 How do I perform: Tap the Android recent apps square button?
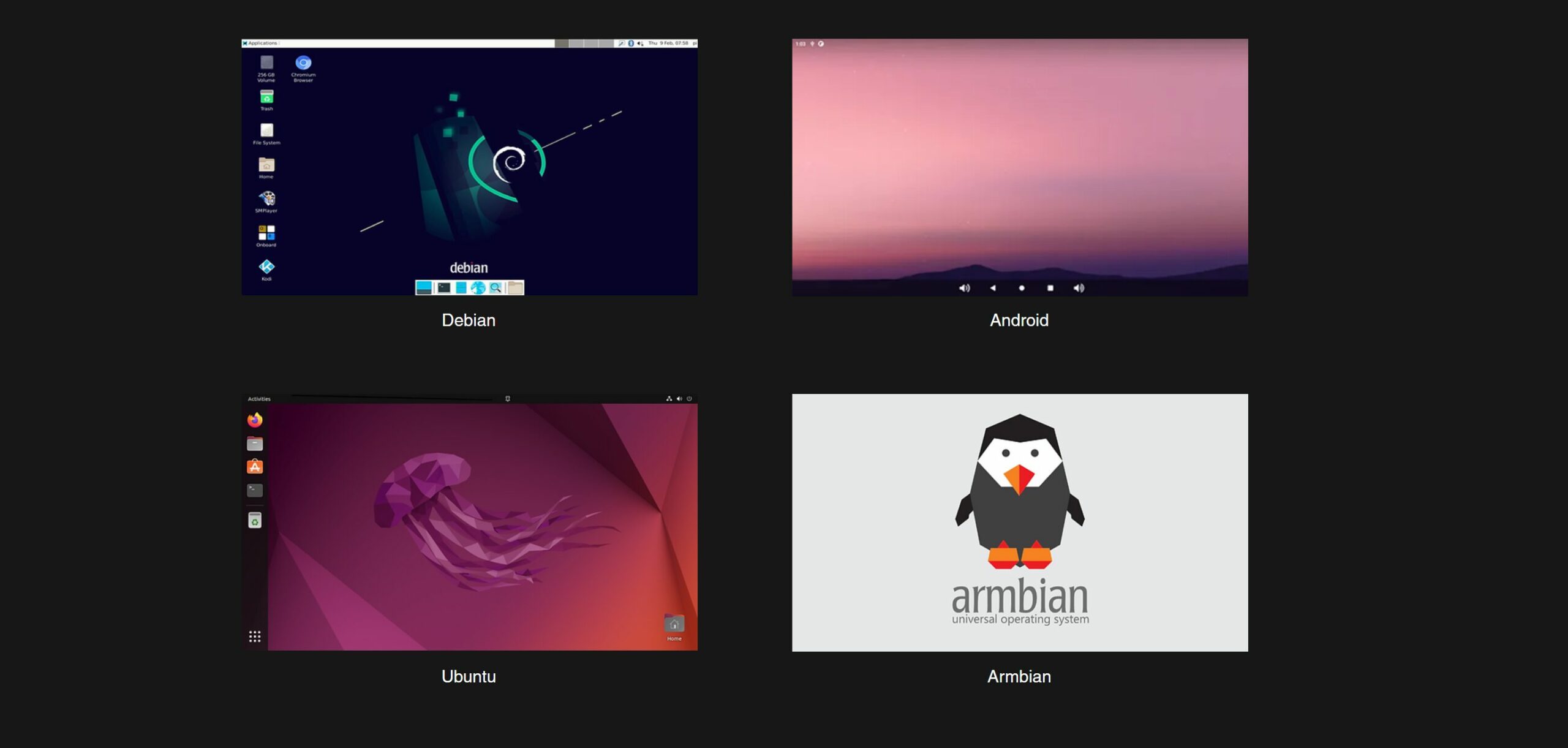point(1050,288)
